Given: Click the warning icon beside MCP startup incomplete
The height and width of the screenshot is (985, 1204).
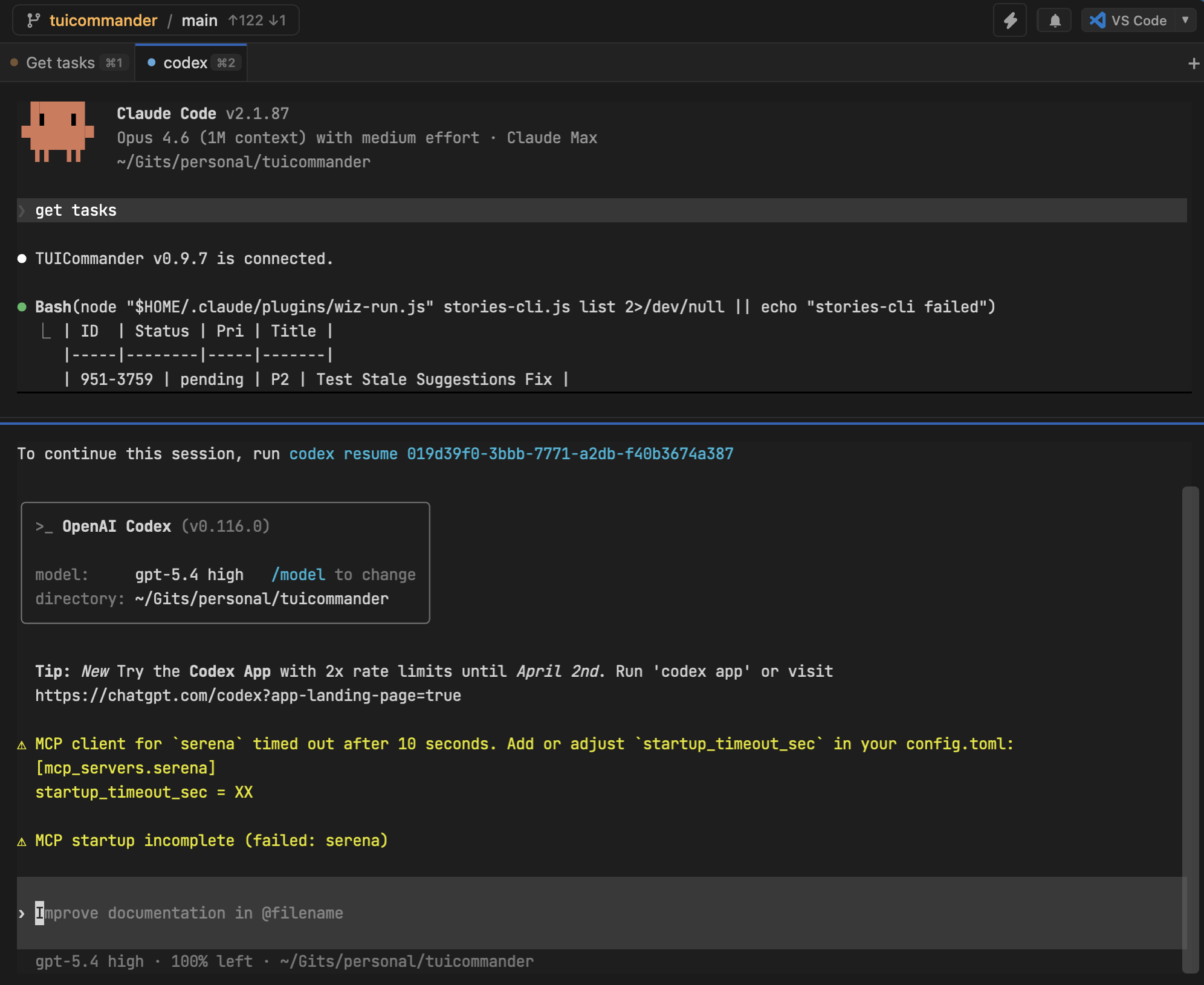Looking at the screenshot, I should pos(22,841).
